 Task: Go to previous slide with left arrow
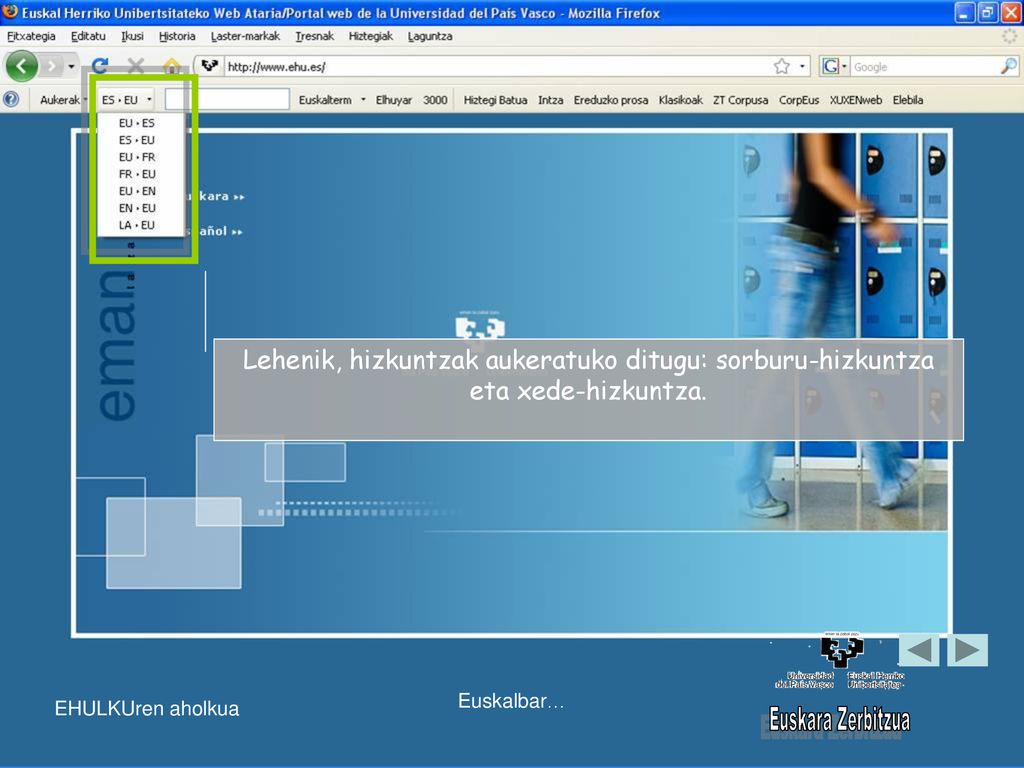click(919, 650)
